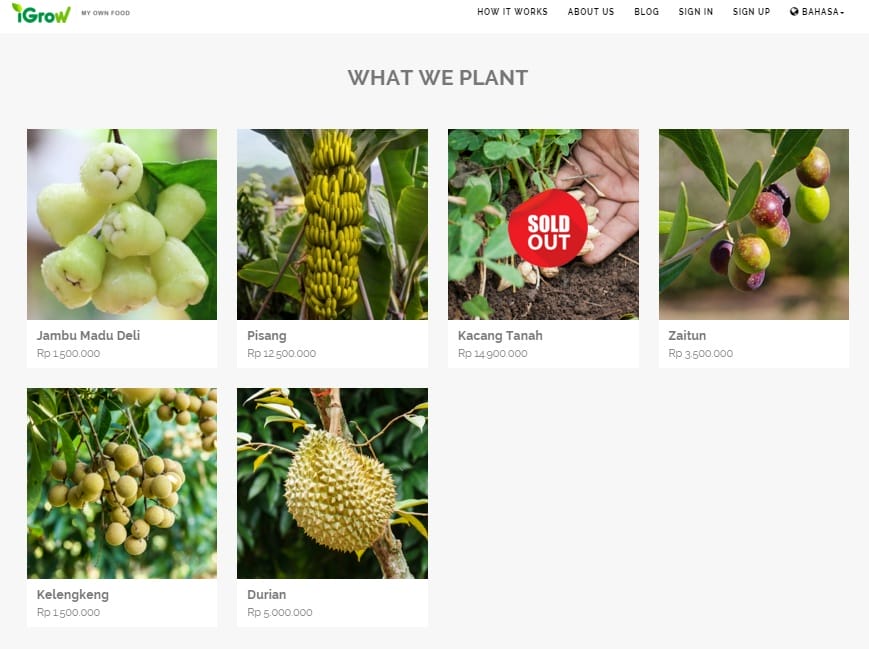The height and width of the screenshot is (649, 869).
Task: Open the Kacang Tanah title link
Action: tap(500, 336)
